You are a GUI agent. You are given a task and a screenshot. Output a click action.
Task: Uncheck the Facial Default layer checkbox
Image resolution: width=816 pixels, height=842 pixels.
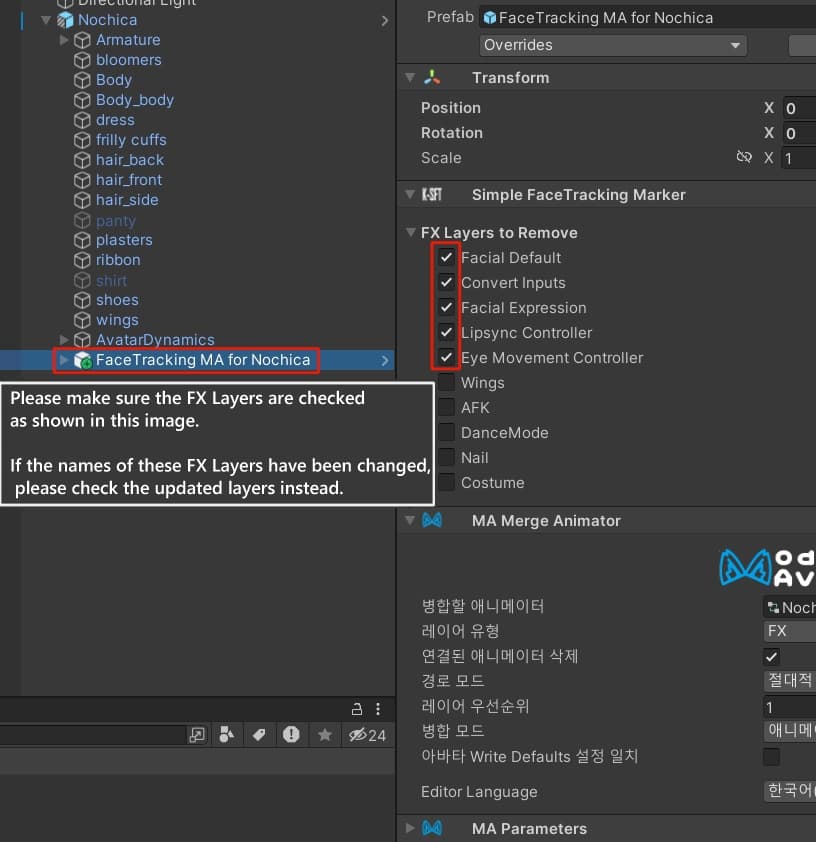447,257
